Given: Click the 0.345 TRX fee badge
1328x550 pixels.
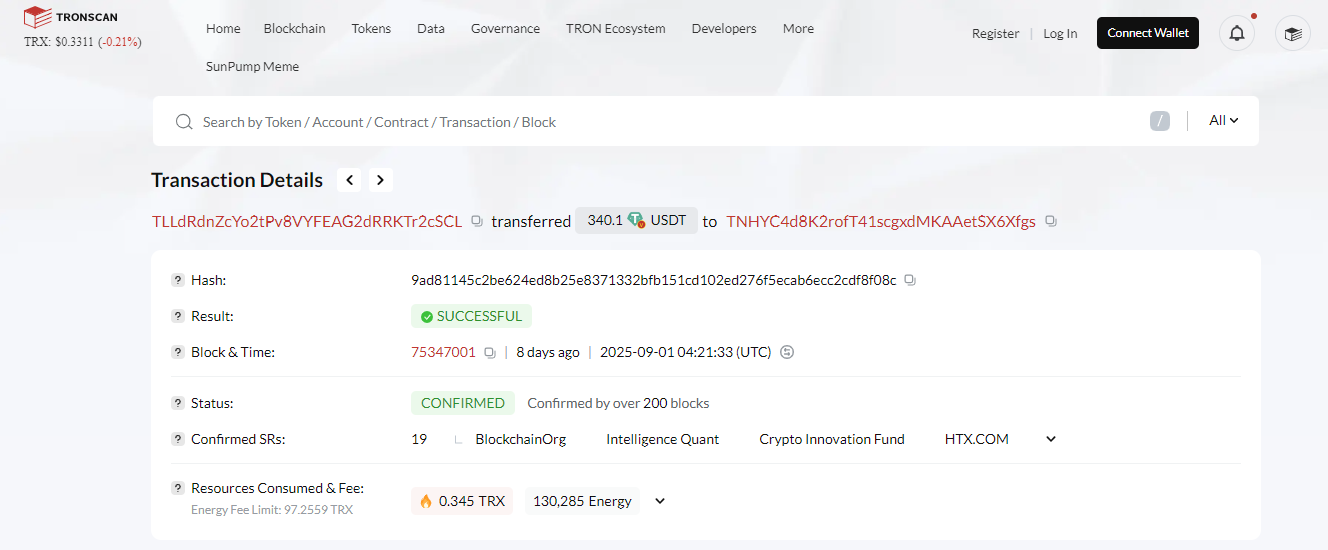Looking at the screenshot, I should click(462, 501).
